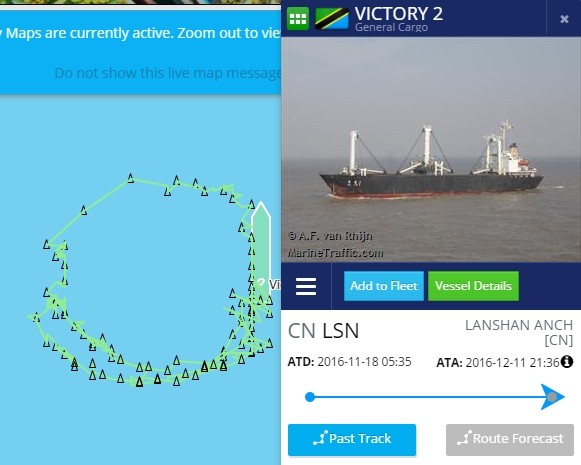This screenshot has height=465, width=581.
Task: Click the VICTORY 2 vessel name title
Action: tap(398, 14)
